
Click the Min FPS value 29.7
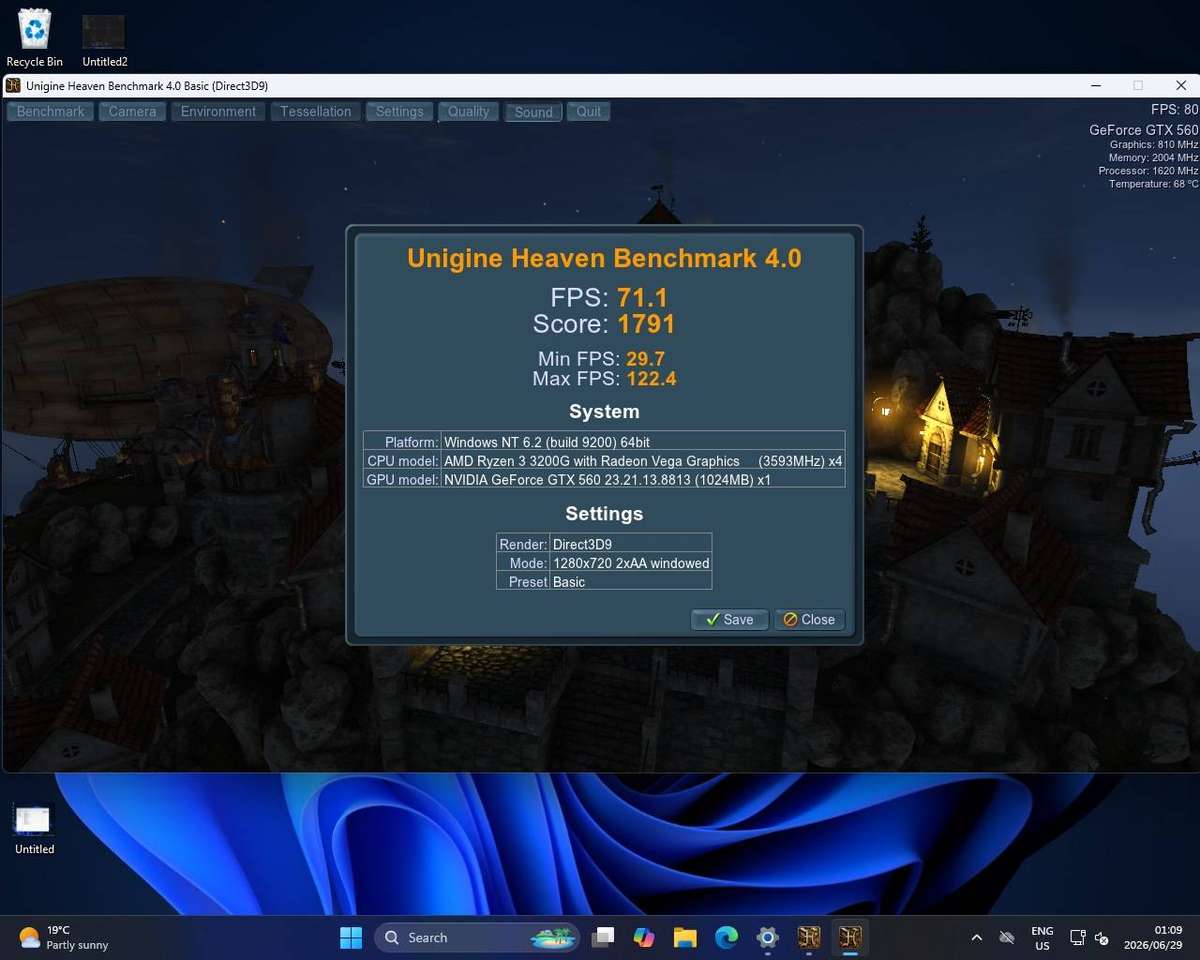click(645, 359)
